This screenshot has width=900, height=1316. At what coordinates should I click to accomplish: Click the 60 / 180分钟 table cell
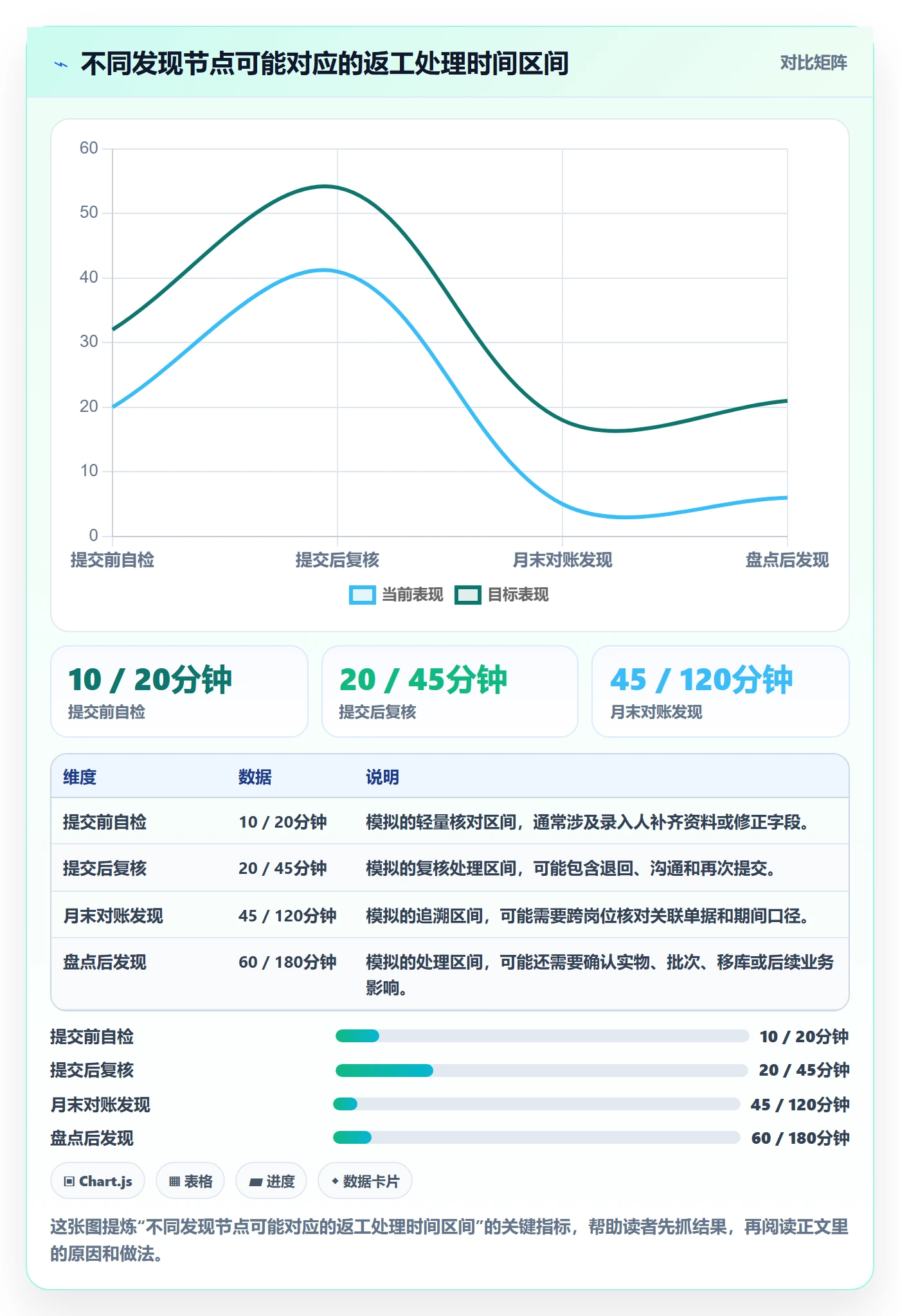287,962
